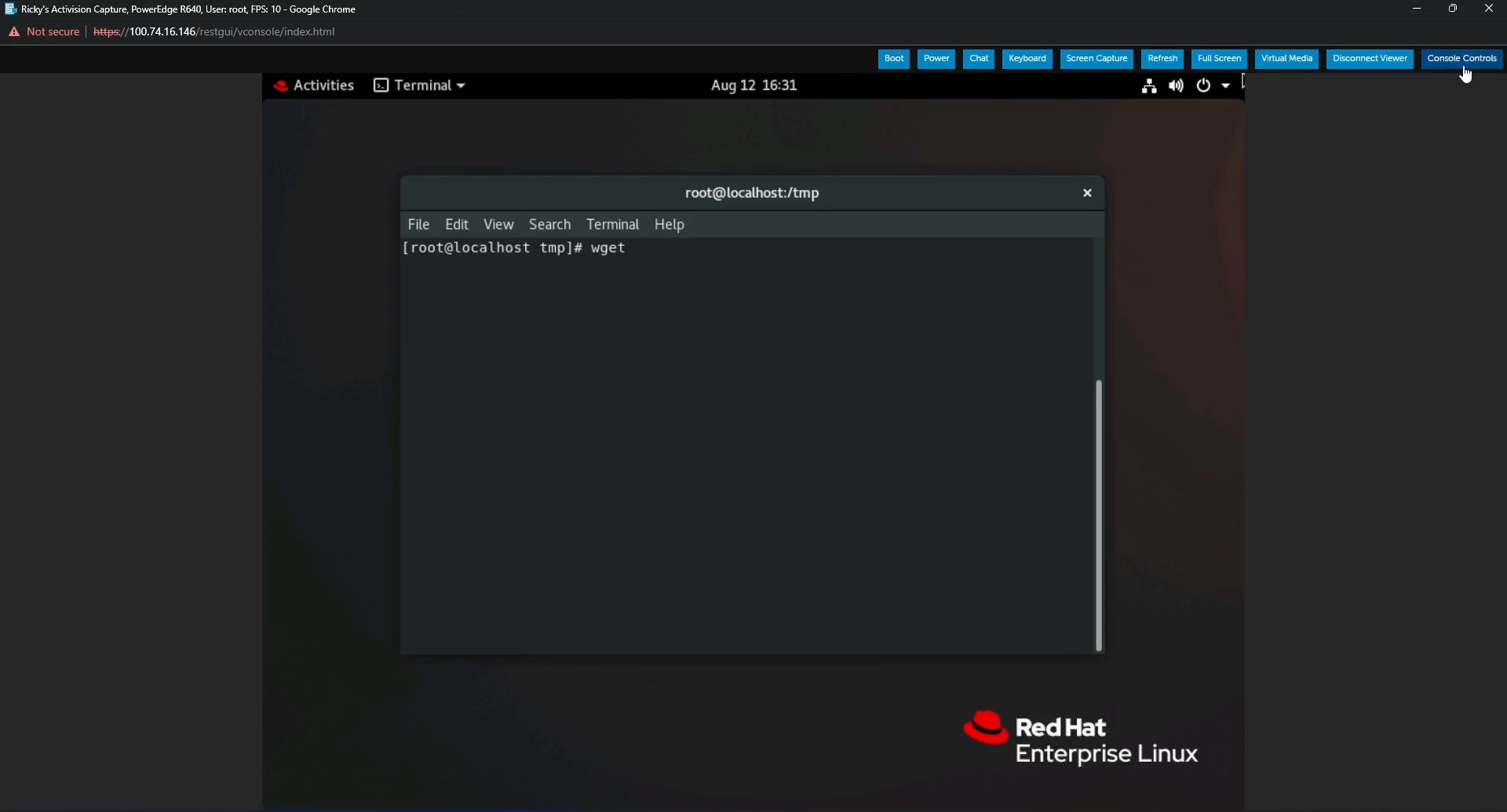1507x812 pixels.
Task: Click the volume speaker icon
Action: [1175, 86]
